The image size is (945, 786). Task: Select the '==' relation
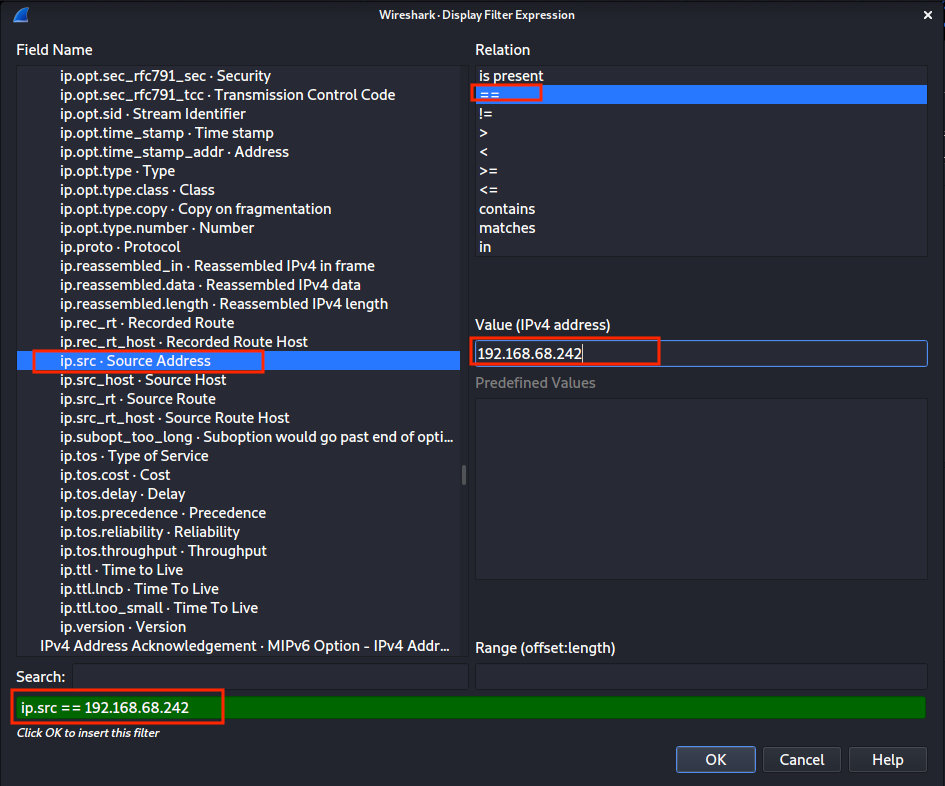point(701,95)
